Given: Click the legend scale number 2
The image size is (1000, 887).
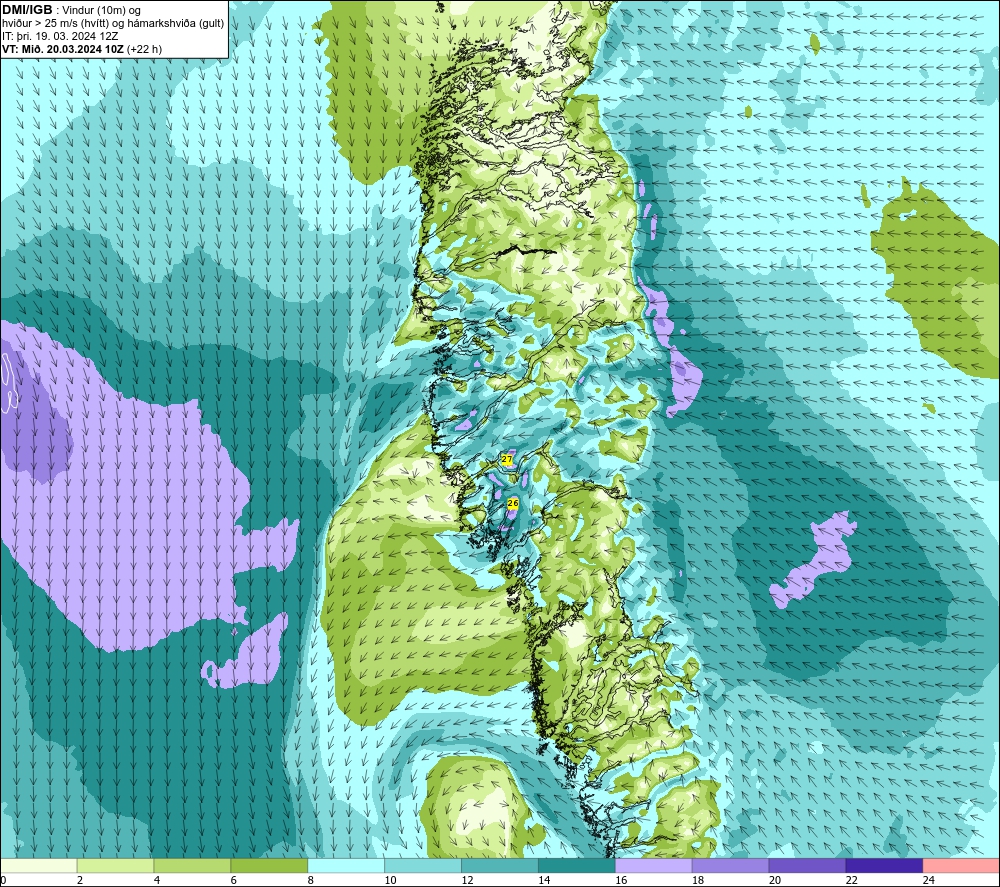Looking at the screenshot, I should coord(80,880).
